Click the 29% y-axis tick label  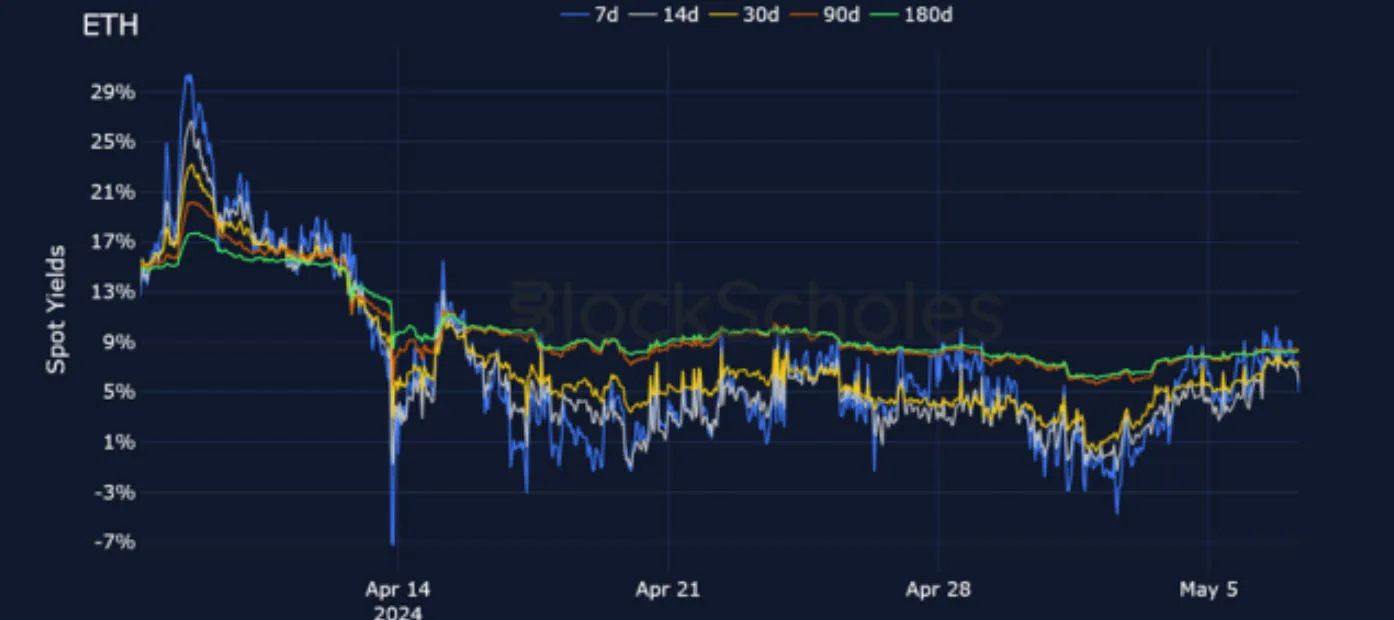[113, 92]
